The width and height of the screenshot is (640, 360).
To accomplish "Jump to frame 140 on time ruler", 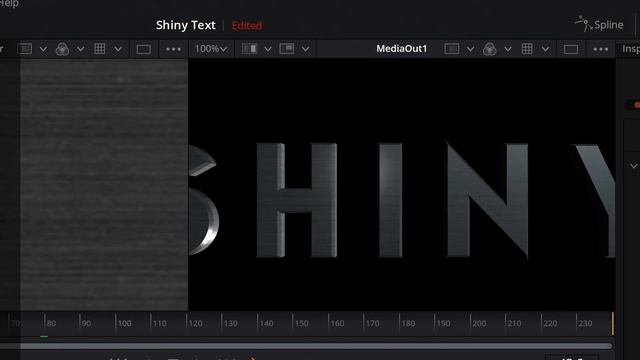I will point(266,323).
